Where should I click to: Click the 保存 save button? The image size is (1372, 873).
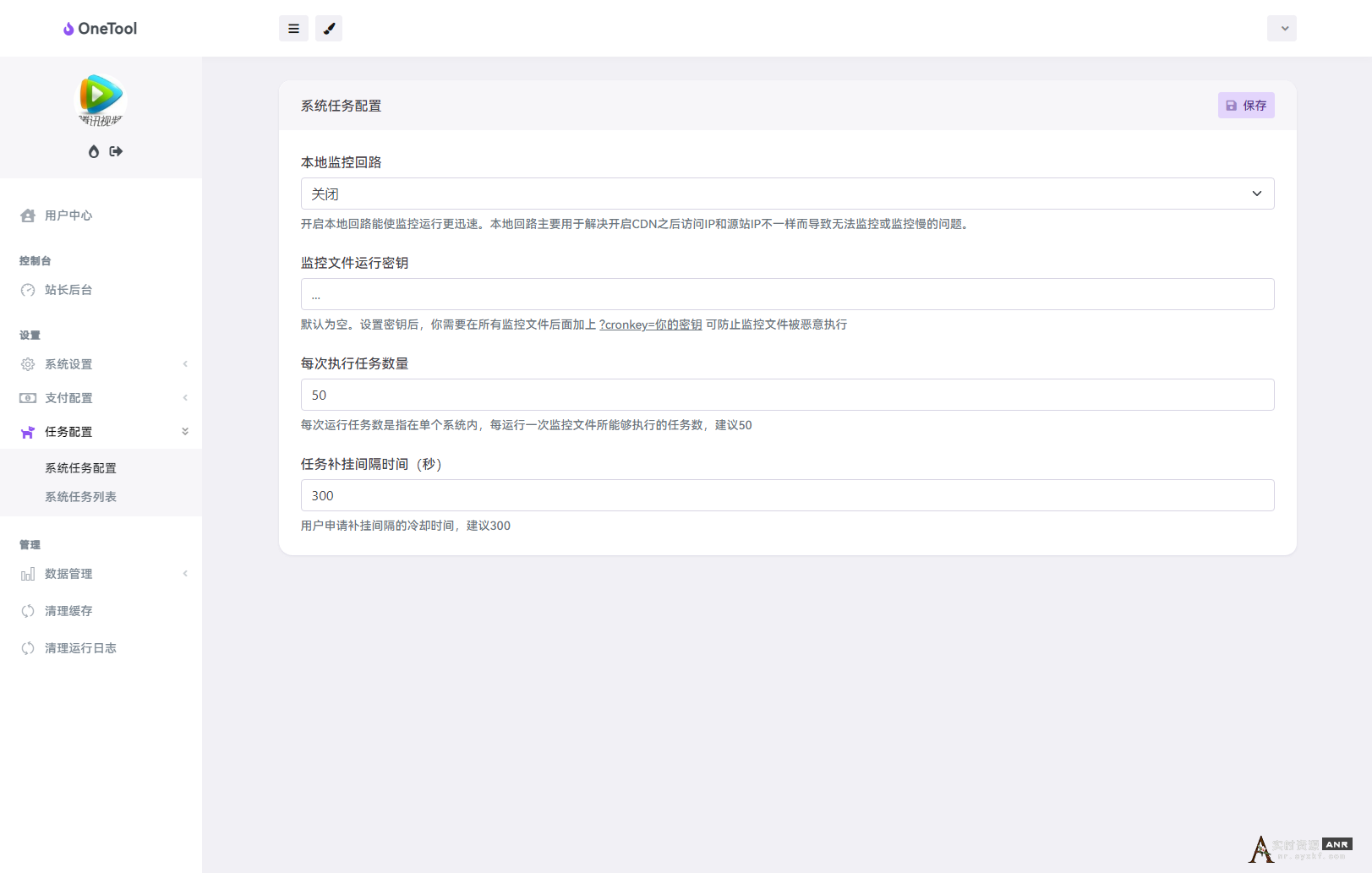tap(1246, 106)
